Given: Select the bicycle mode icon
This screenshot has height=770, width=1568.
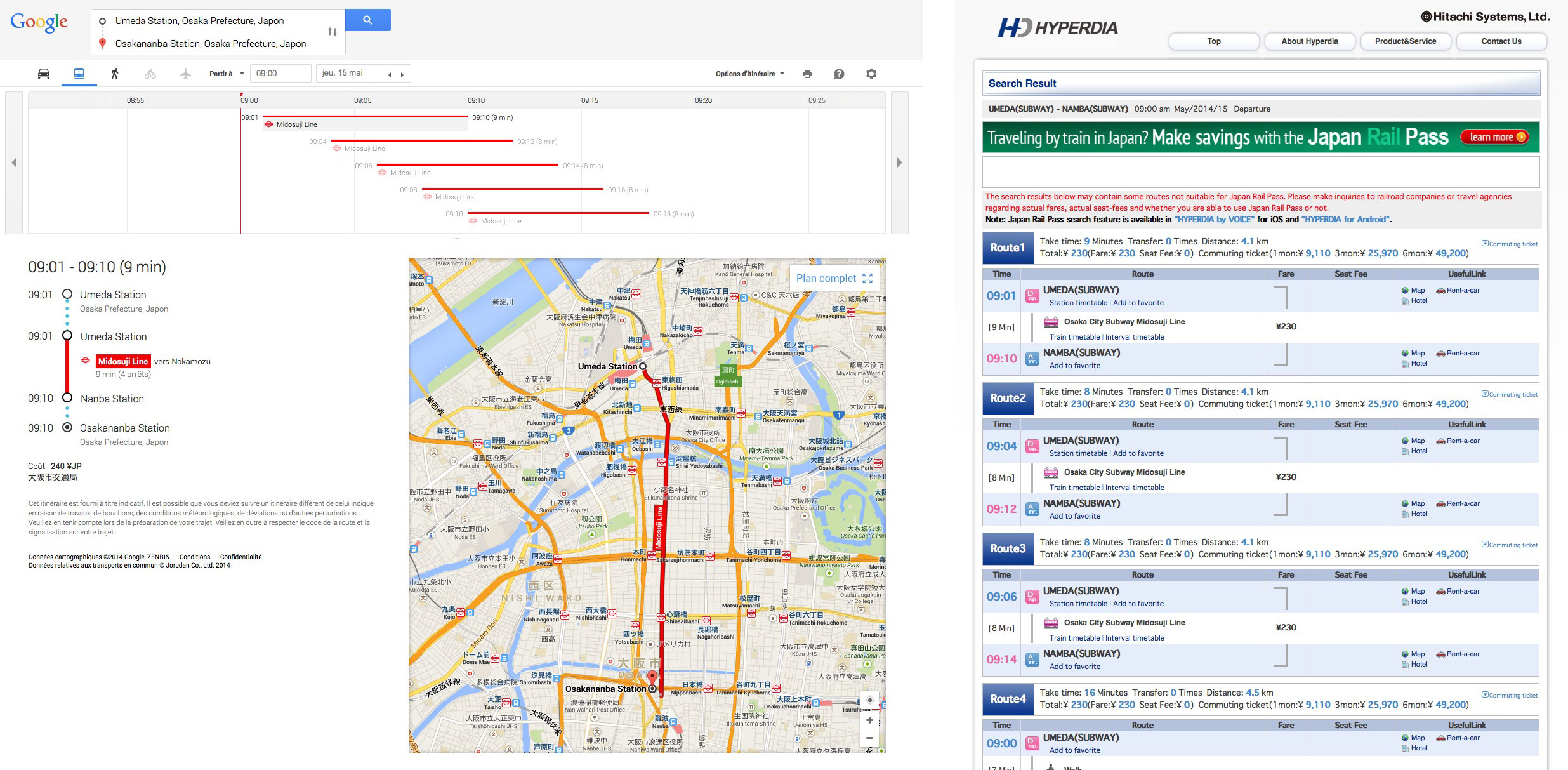Looking at the screenshot, I should point(150,74).
